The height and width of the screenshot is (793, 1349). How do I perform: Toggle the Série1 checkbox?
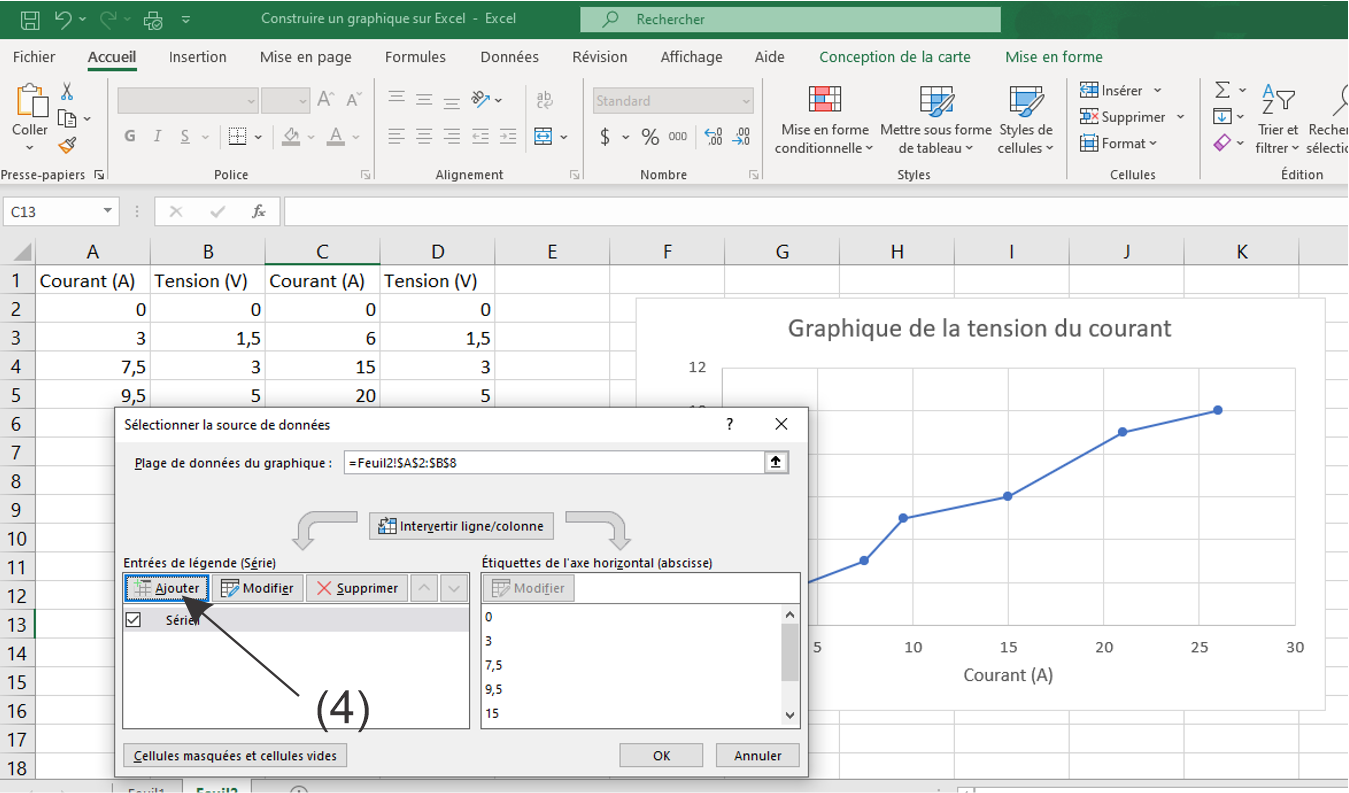pos(133,620)
